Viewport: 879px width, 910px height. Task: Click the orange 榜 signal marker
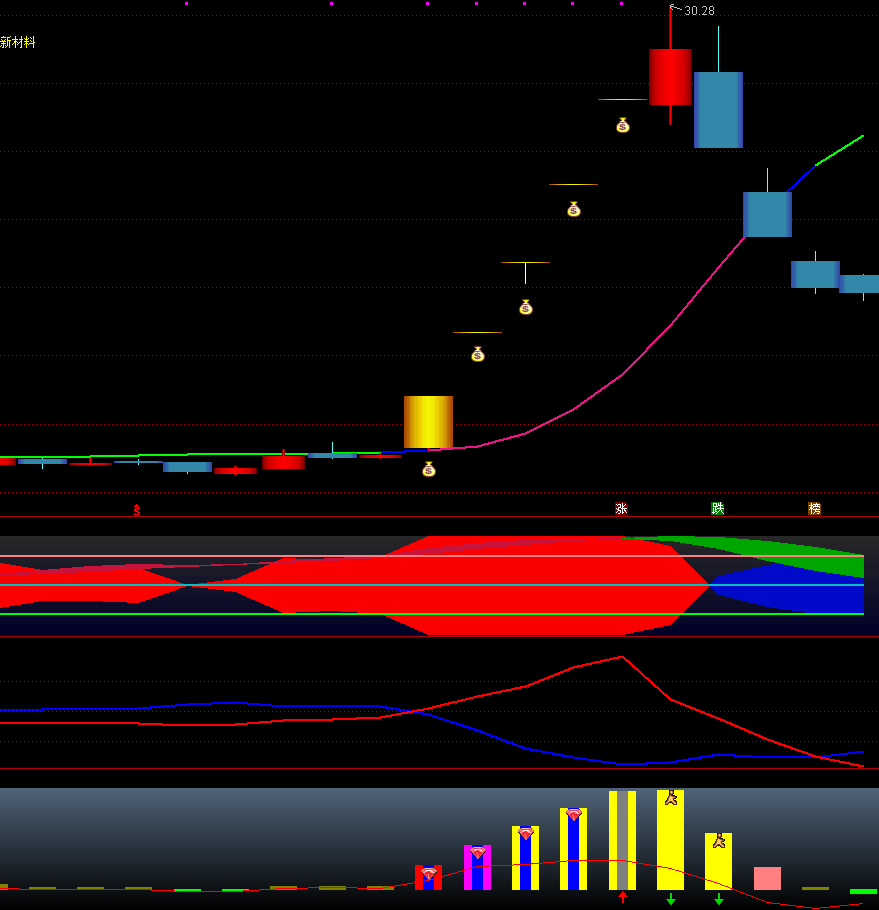[814, 508]
